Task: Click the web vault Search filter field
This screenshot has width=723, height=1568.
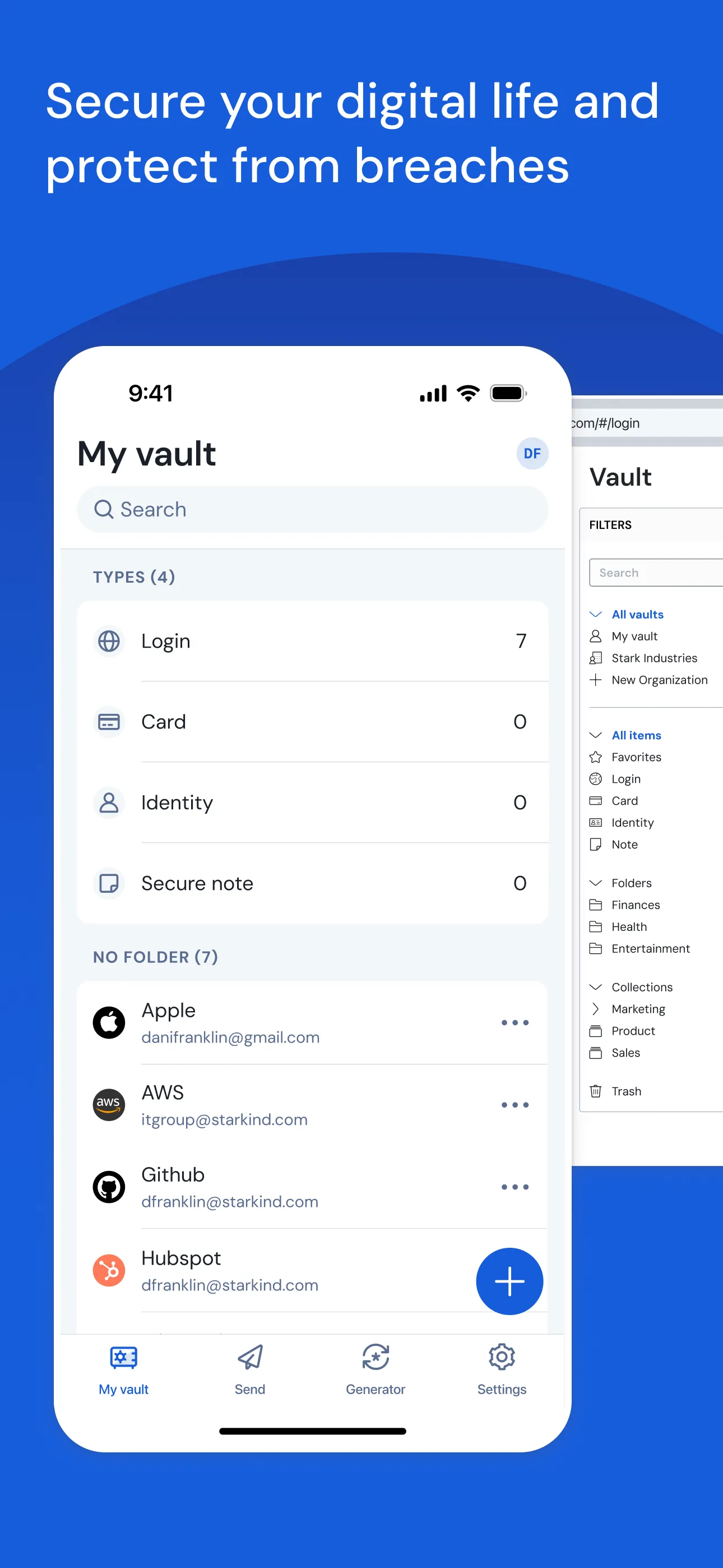Action: coord(656,573)
